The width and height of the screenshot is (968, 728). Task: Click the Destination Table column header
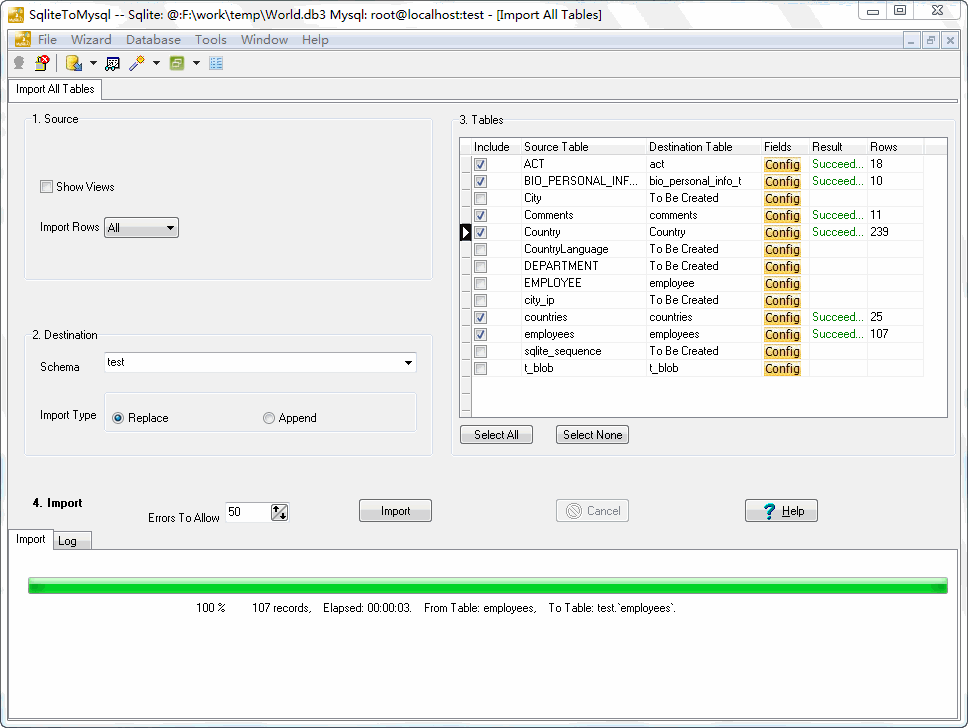[x=703, y=147]
